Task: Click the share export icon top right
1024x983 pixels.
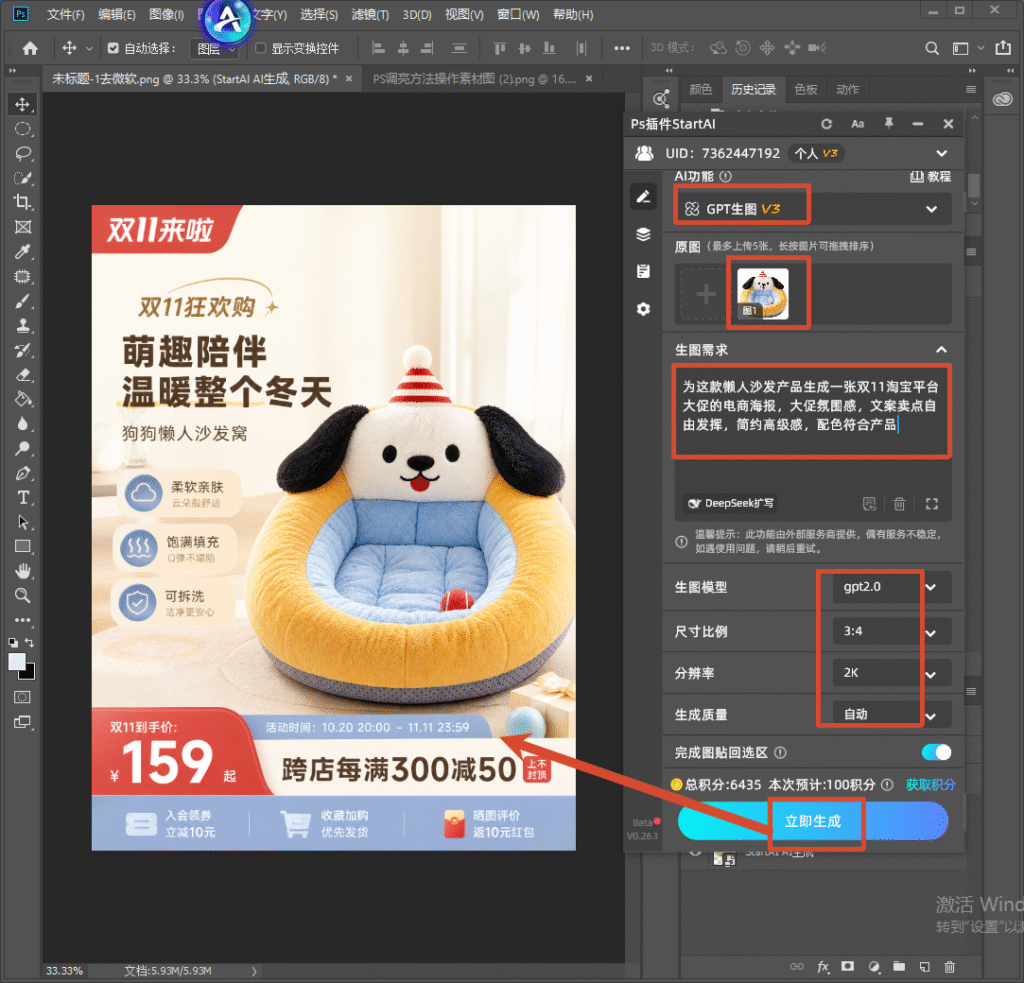Action: click(x=1003, y=48)
